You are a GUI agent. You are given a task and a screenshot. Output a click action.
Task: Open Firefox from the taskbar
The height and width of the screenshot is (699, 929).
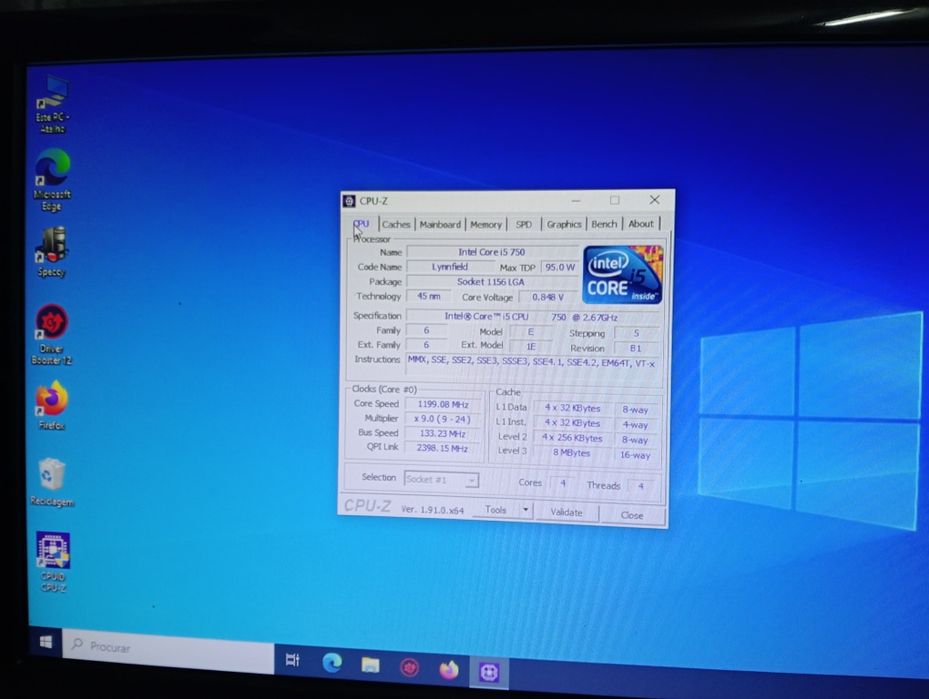(x=449, y=670)
